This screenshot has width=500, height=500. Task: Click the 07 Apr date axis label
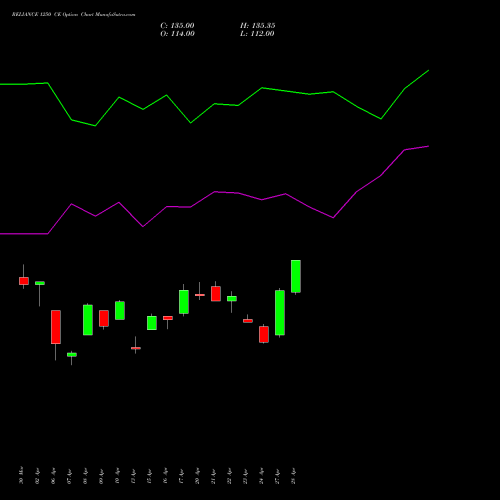tap(69, 476)
